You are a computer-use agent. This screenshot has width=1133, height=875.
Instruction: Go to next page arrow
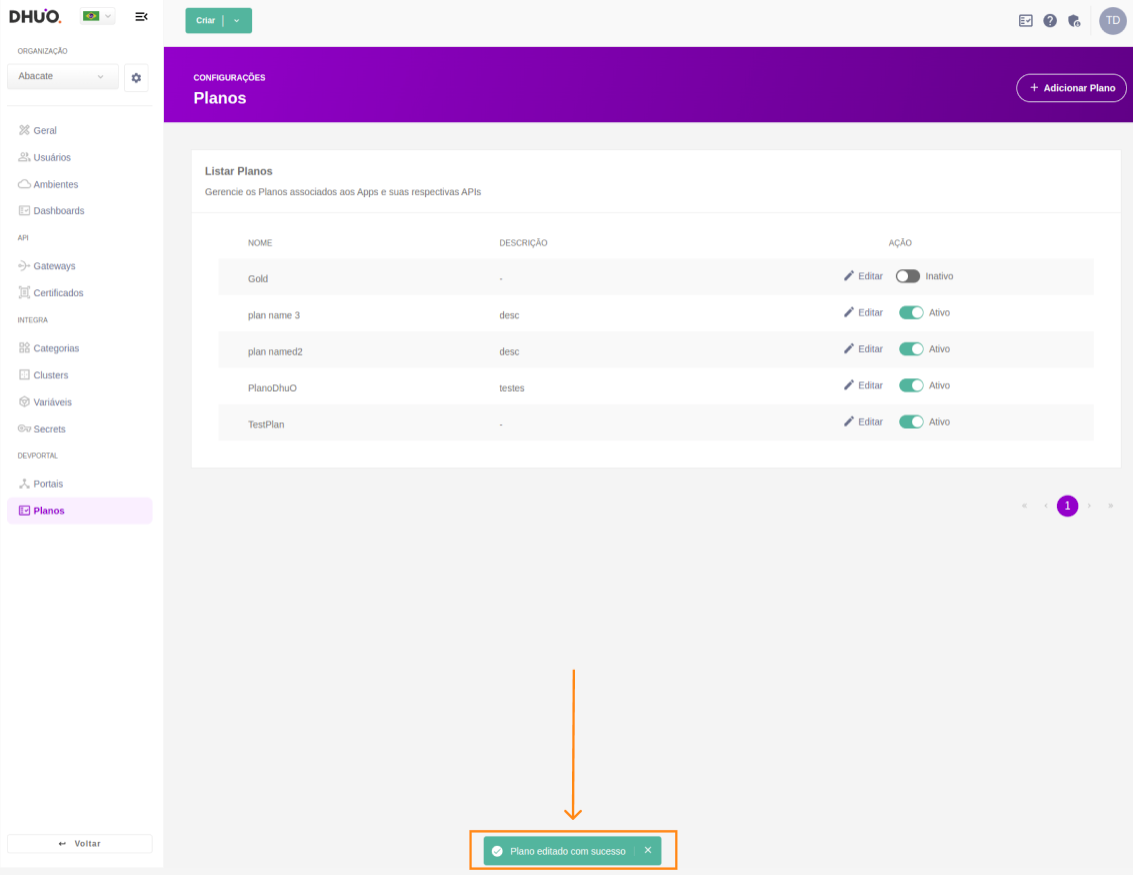[1089, 506]
